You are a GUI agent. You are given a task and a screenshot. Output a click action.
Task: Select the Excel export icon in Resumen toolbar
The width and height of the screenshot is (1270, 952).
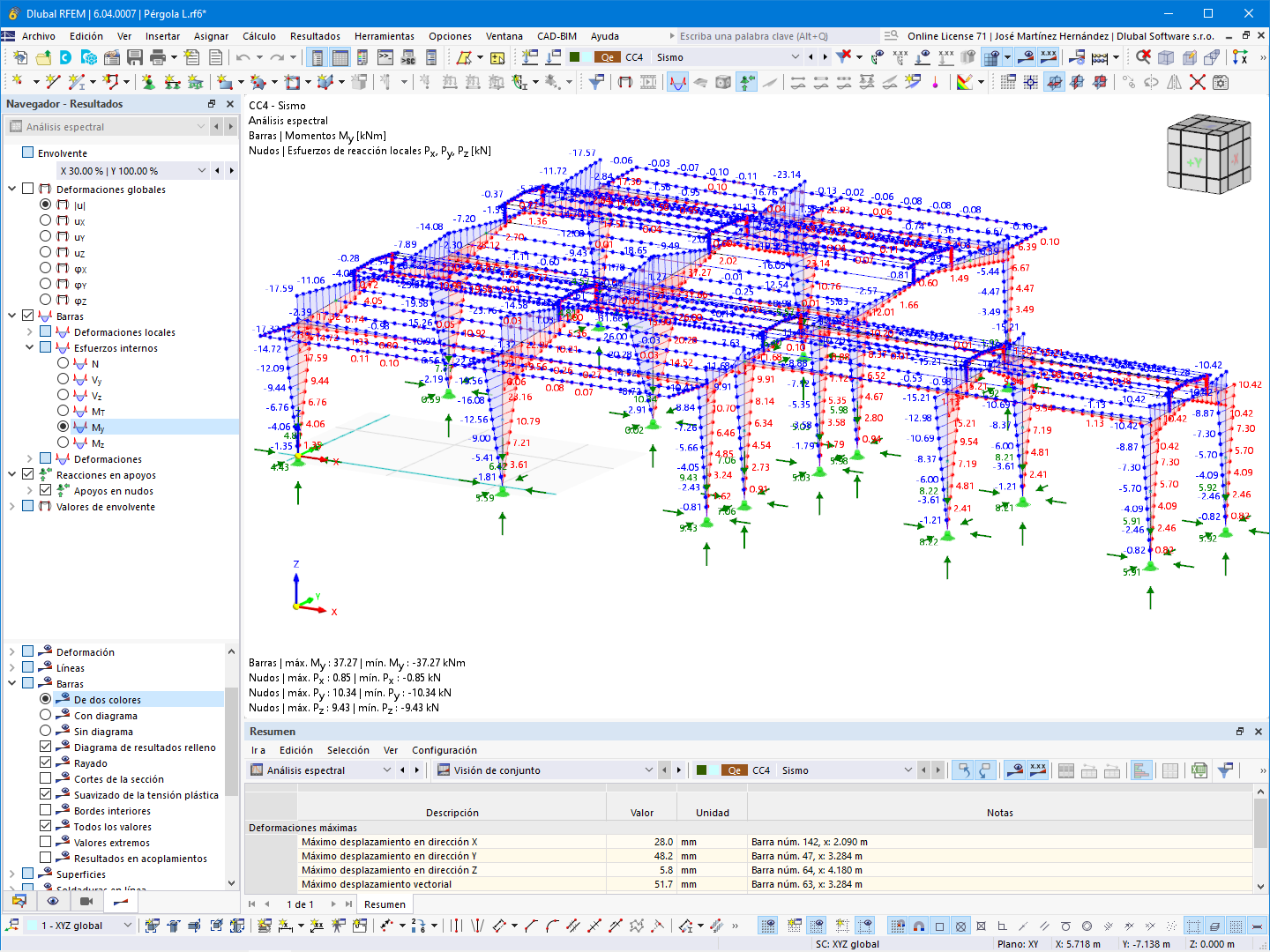coord(1199,770)
